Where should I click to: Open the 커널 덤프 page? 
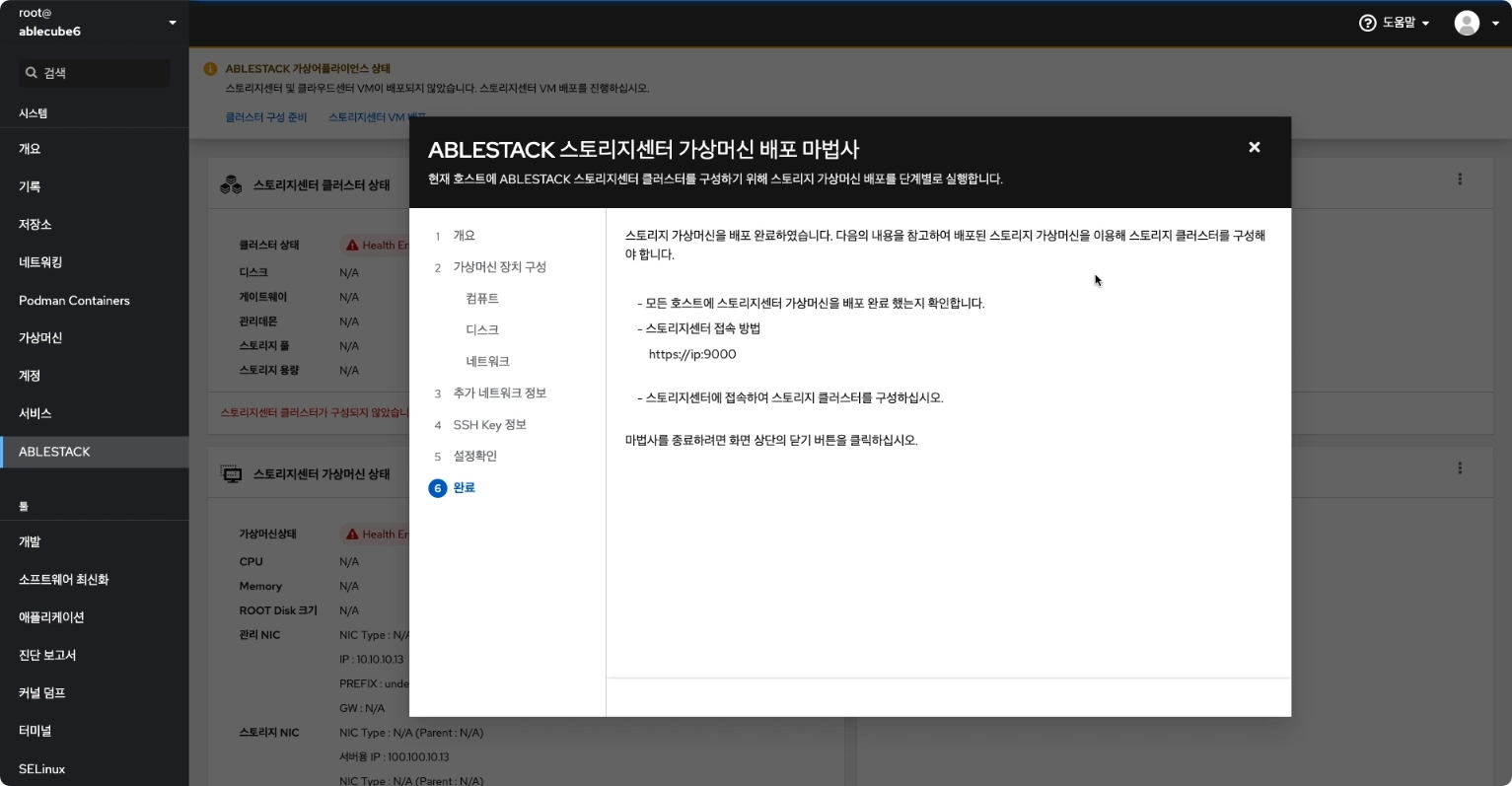(x=95, y=693)
